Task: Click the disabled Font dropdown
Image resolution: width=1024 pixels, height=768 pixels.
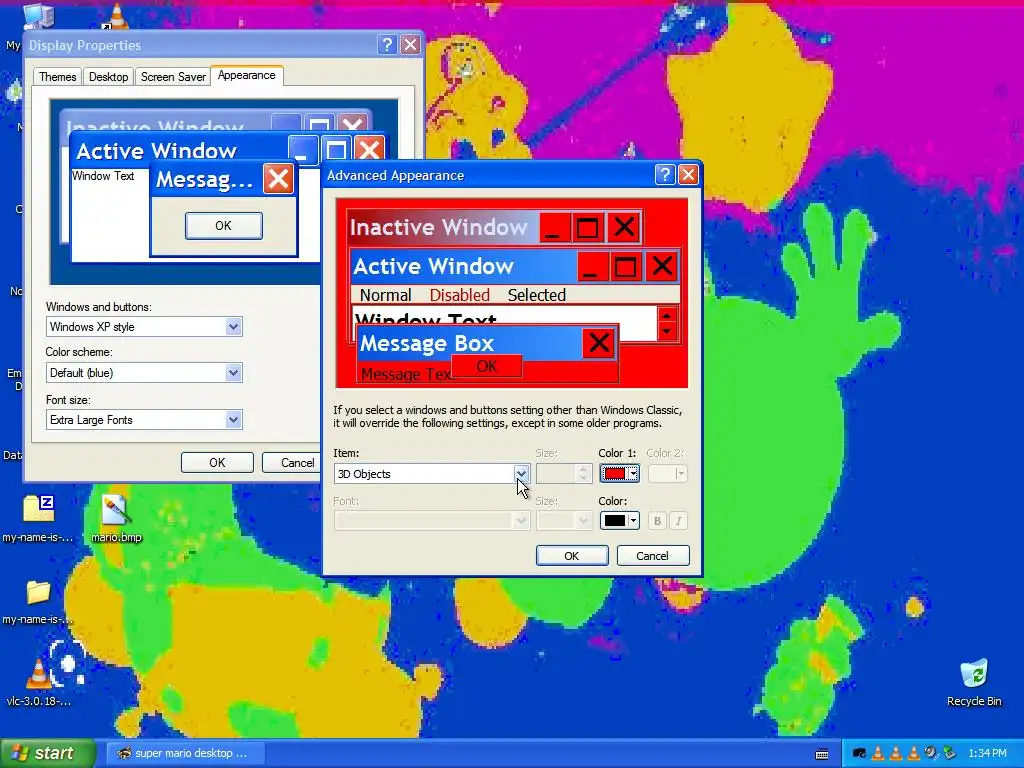Action: pyautogui.click(x=432, y=520)
